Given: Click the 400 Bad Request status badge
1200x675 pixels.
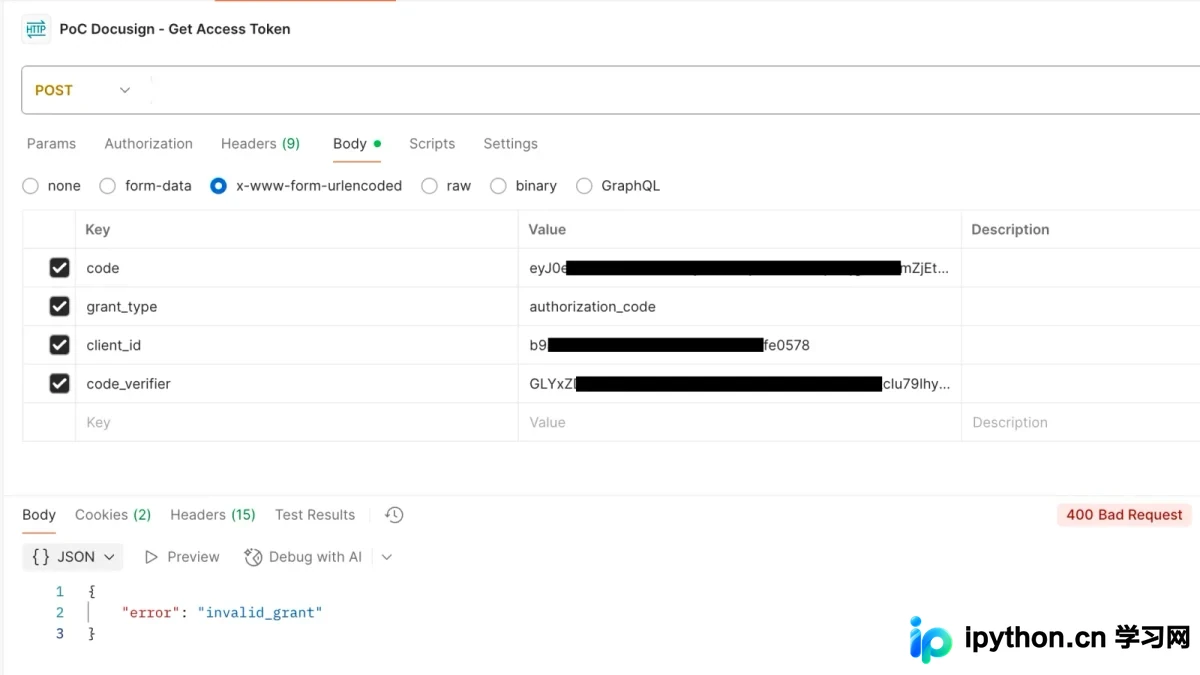Looking at the screenshot, I should 1124,515.
